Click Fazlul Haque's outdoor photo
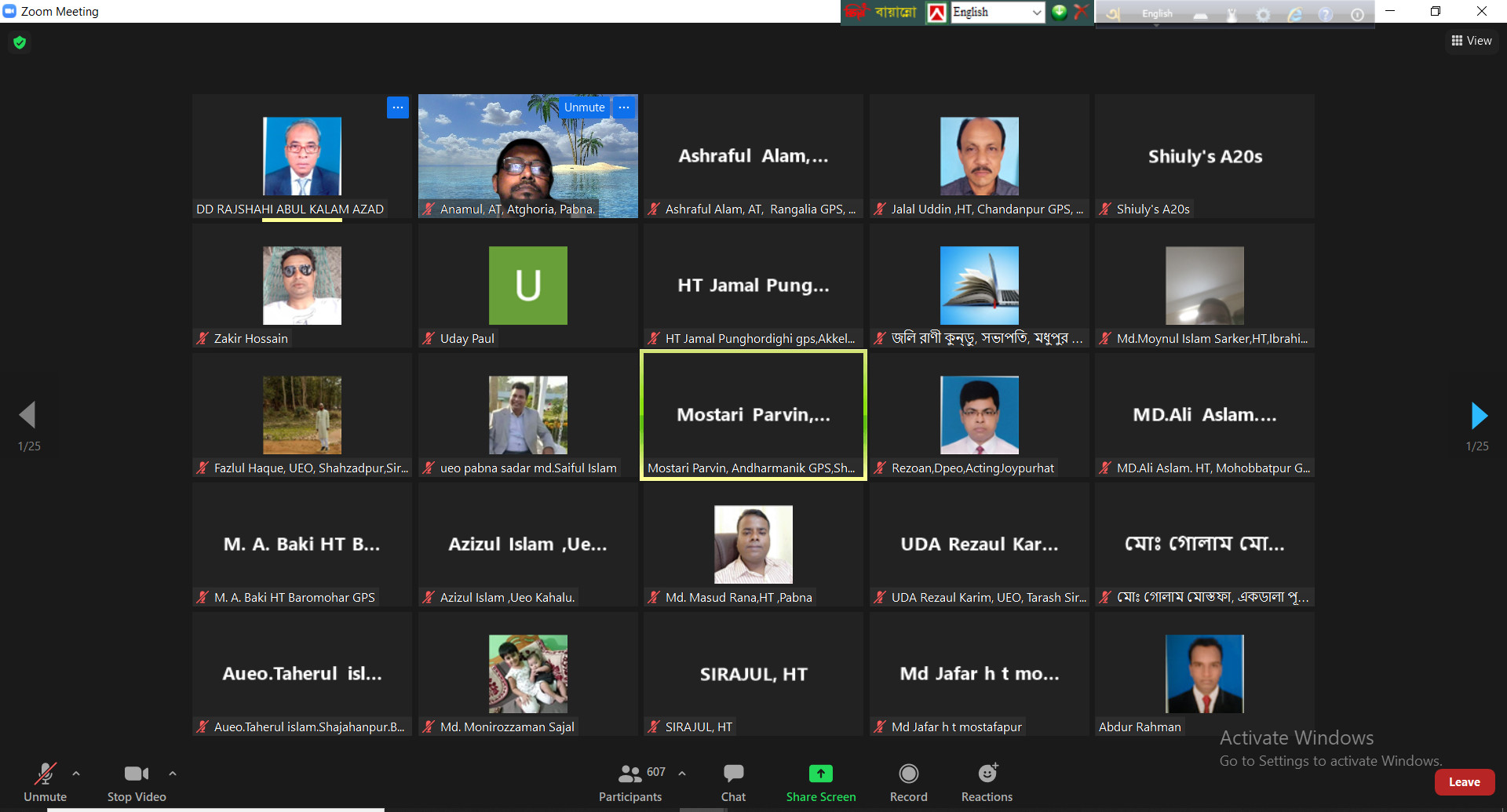The height and width of the screenshot is (812, 1507). coord(302,415)
